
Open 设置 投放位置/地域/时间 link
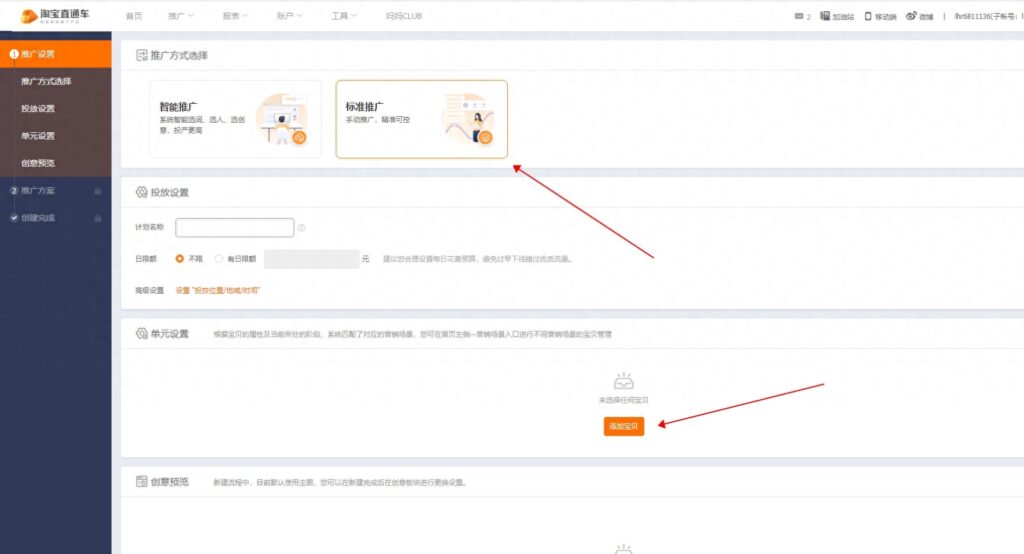[217, 290]
